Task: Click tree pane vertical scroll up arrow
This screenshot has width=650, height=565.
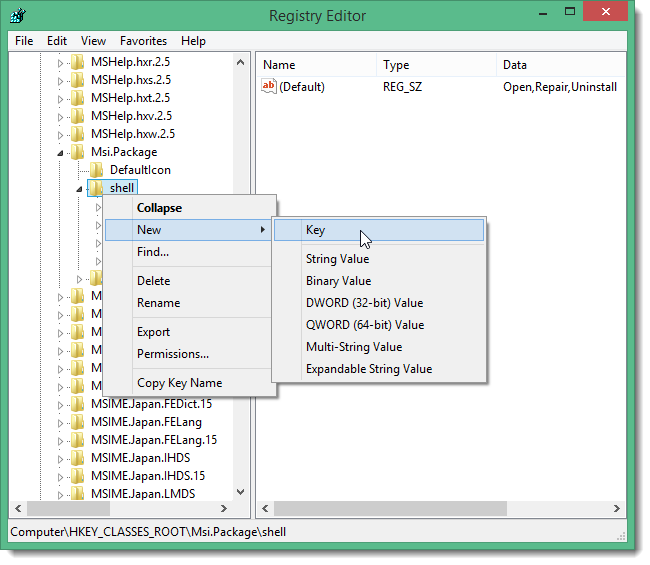Action: (x=240, y=62)
